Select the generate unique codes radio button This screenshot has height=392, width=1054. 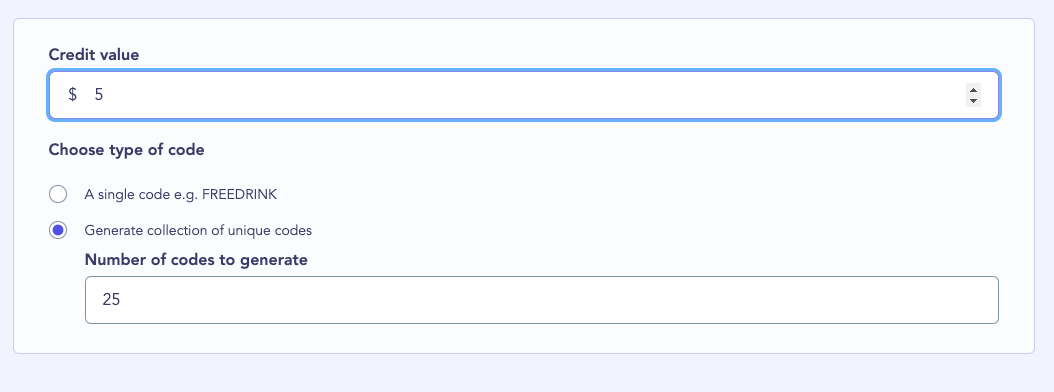[x=58, y=230]
